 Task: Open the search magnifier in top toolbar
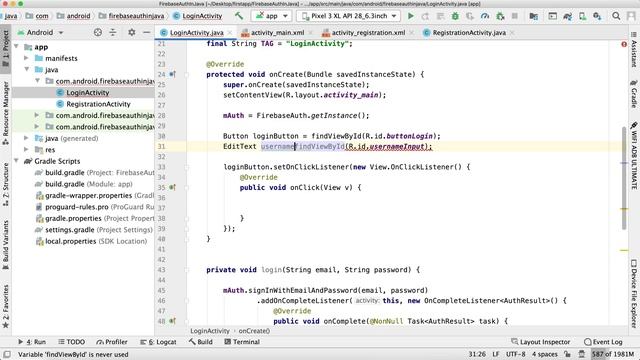tap(616, 16)
